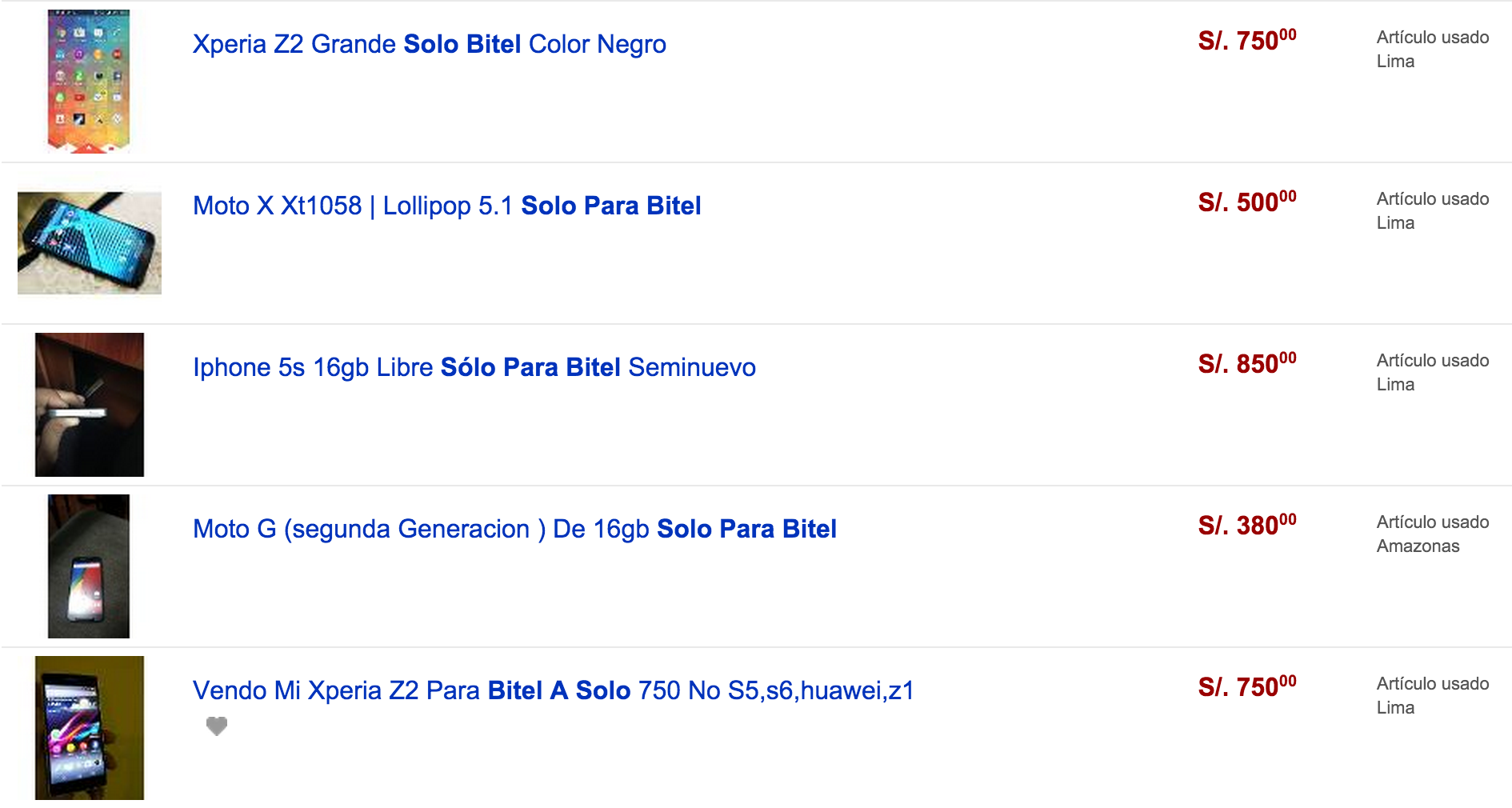The width and height of the screenshot is (1512, 808).
Task: Click the Moto G product thumbnail
Action: pos(89,566)
